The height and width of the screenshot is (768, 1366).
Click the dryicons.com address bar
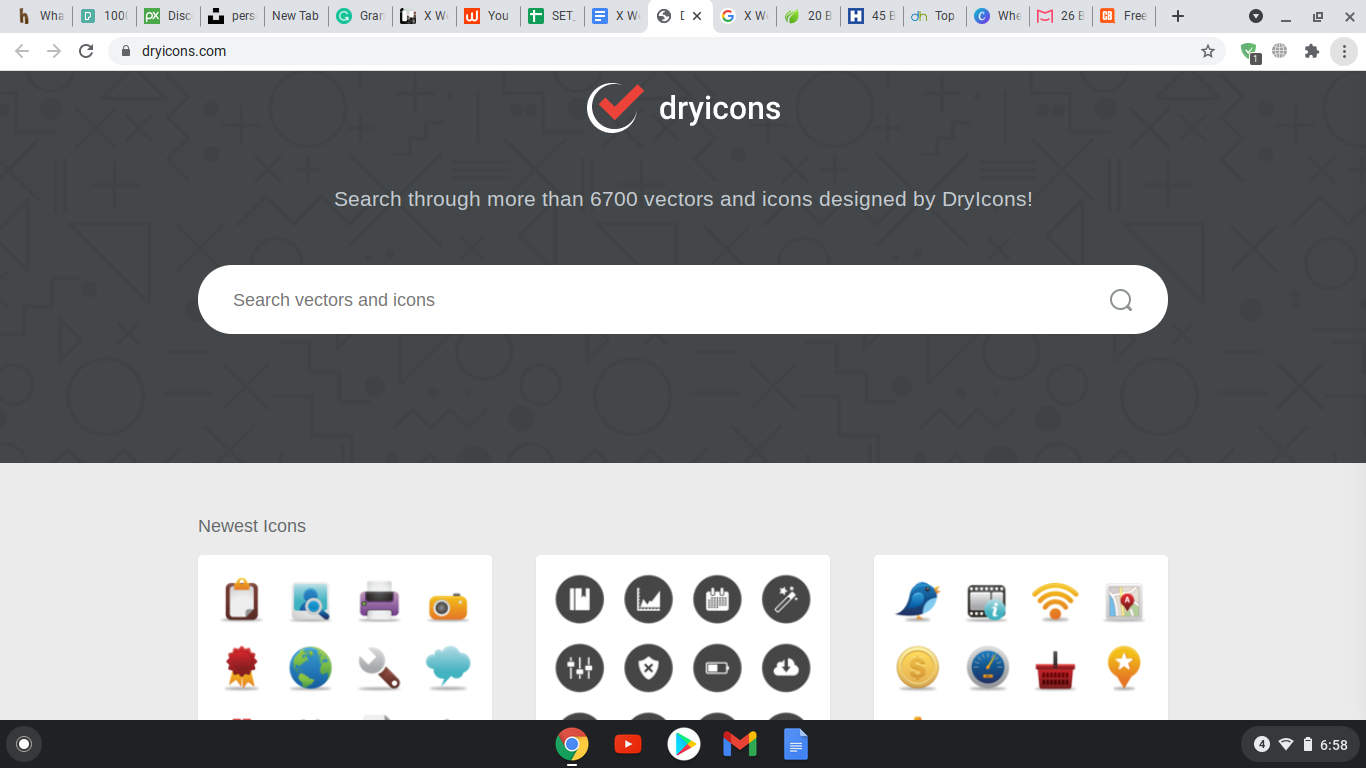click(667, 51)
